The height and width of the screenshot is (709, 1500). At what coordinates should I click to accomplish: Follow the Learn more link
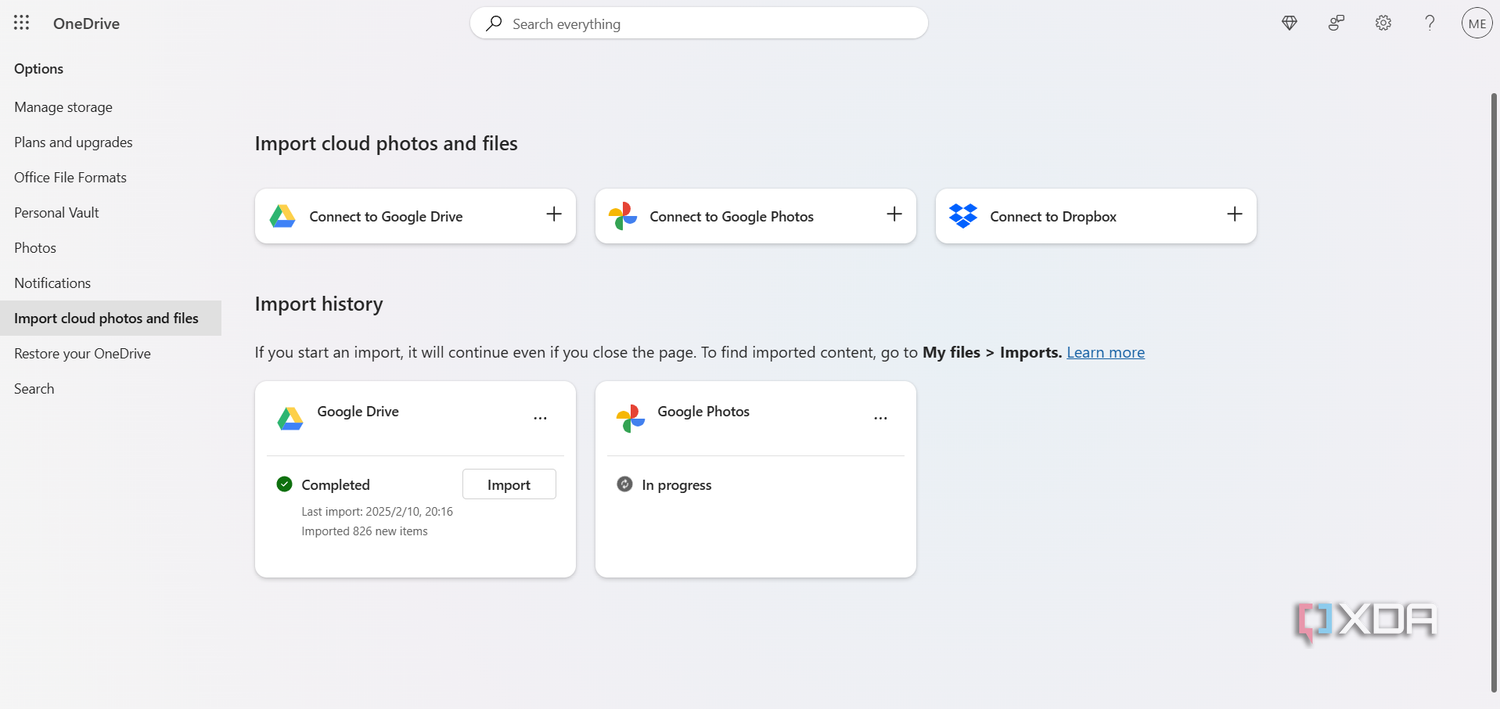1105,352
